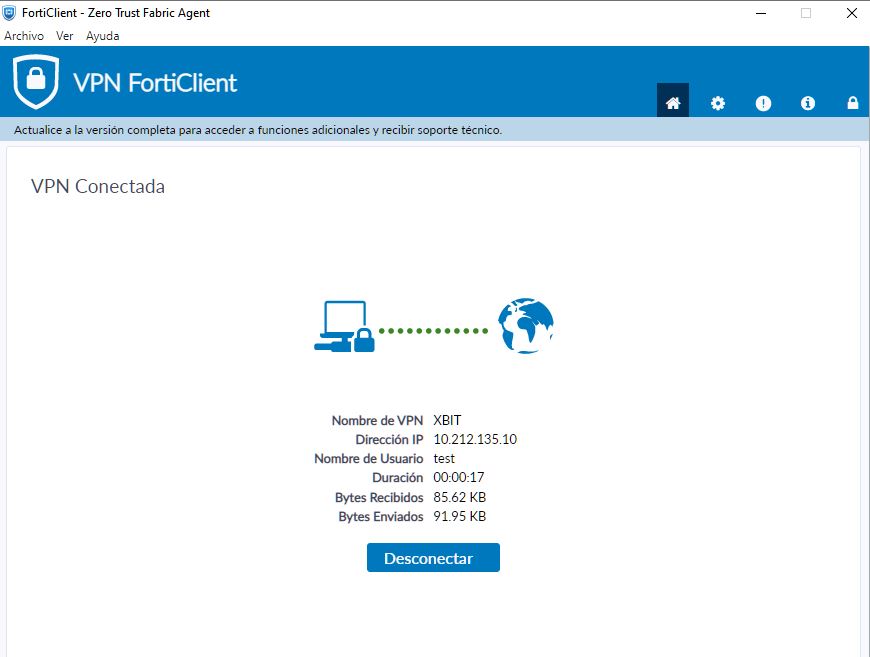The width and height of the screenshot is (870, 657).
Task: Click the Bytes Recibidos label
Action: pyautogui.click(x=380, y=497)
